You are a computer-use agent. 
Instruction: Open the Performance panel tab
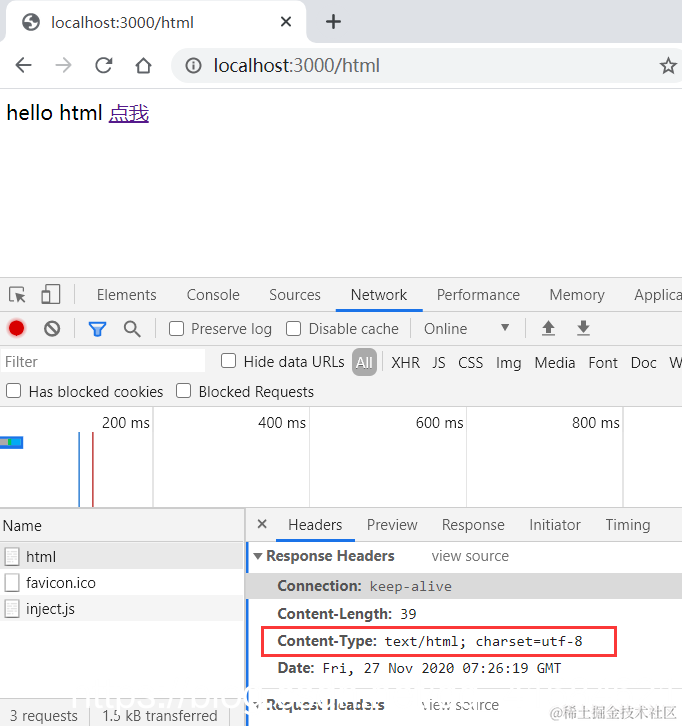coord(478,295)
